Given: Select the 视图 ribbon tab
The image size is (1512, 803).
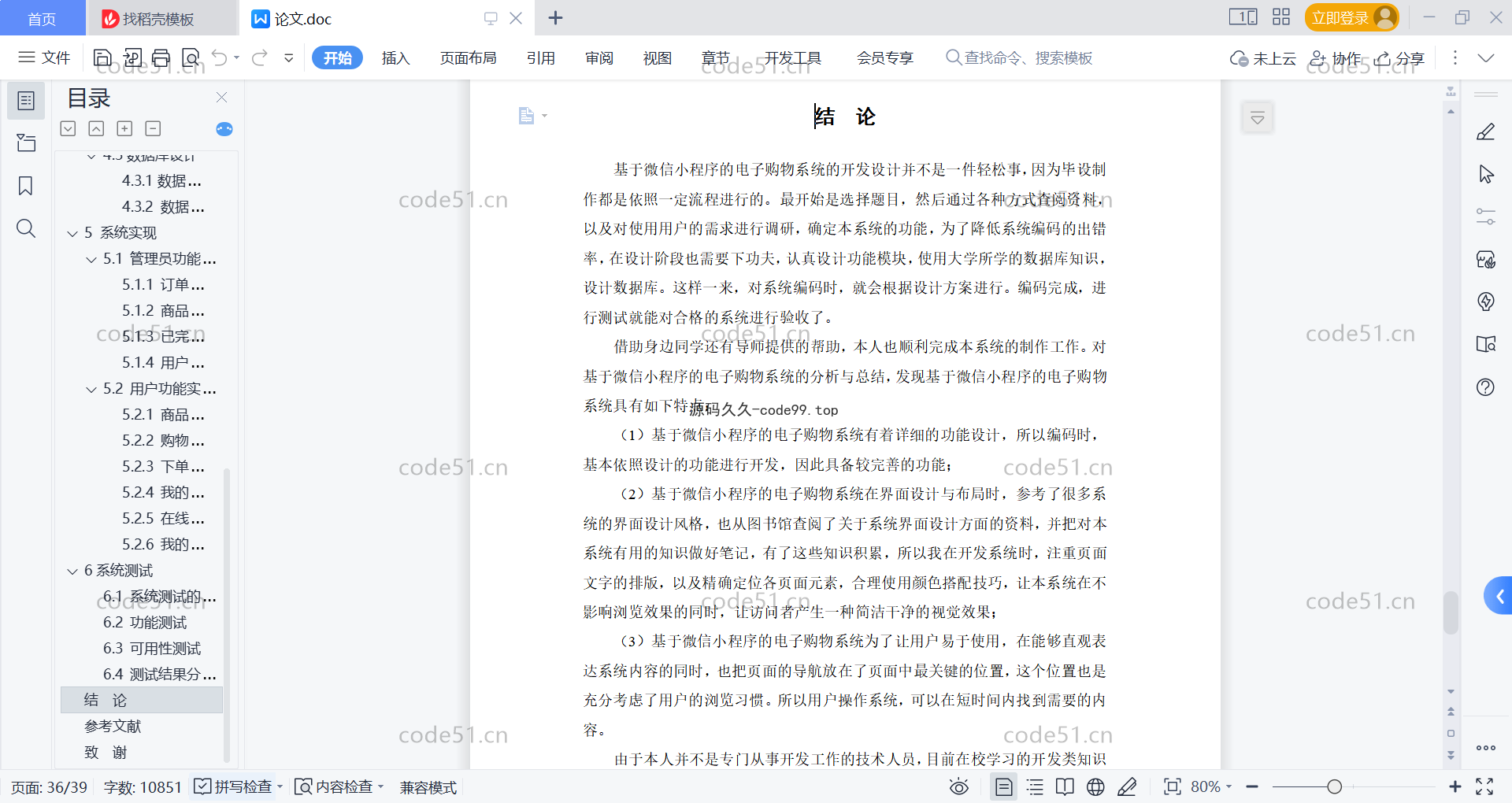Looking at the screenshot, I should [x=657, y=57].
